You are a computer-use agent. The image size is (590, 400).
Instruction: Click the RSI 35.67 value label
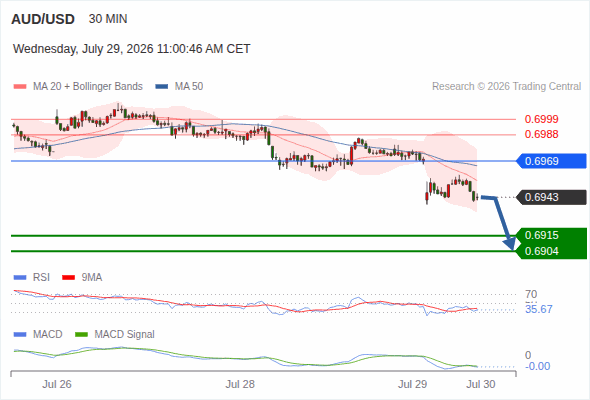click(x=539, y=309)
